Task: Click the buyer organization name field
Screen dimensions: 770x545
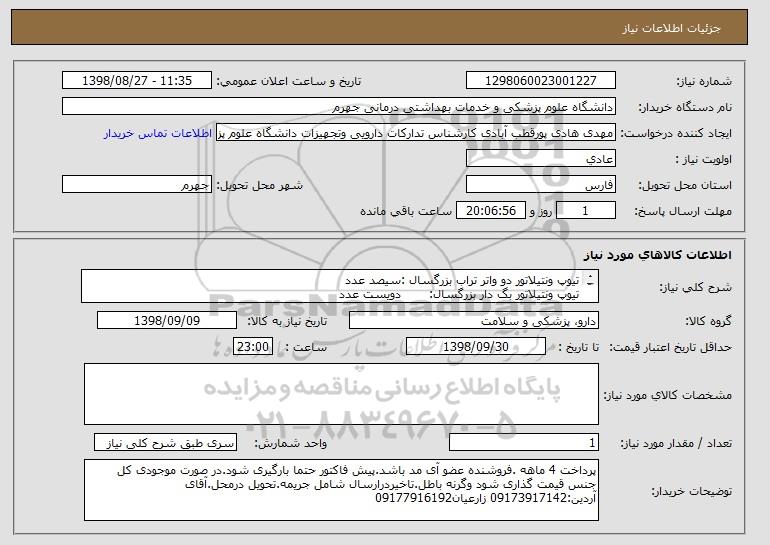Action: [x=339, y=107]
